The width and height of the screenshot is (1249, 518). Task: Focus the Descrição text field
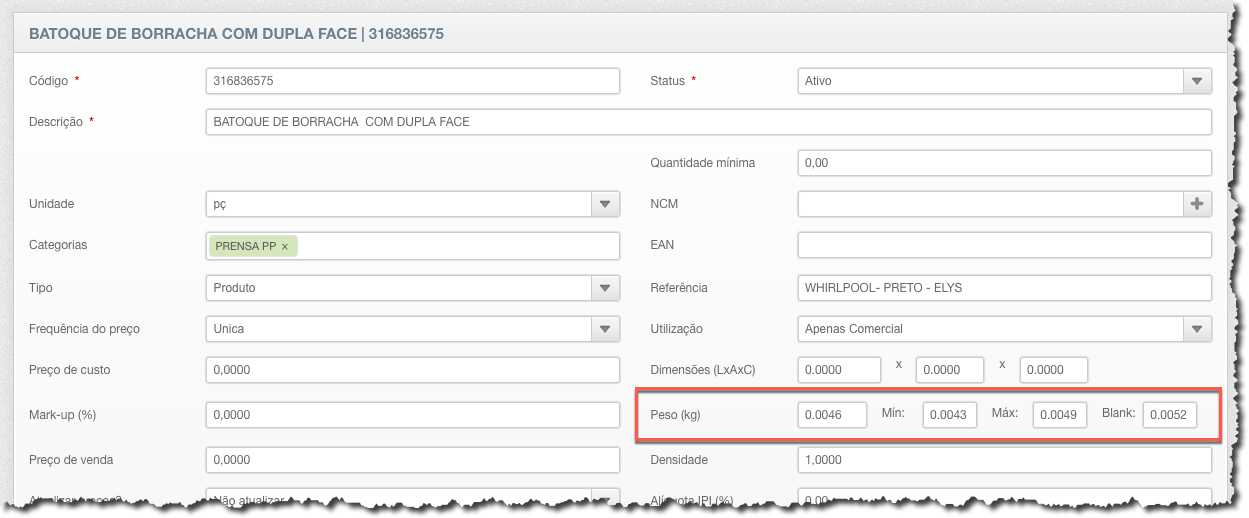[707, 122]
